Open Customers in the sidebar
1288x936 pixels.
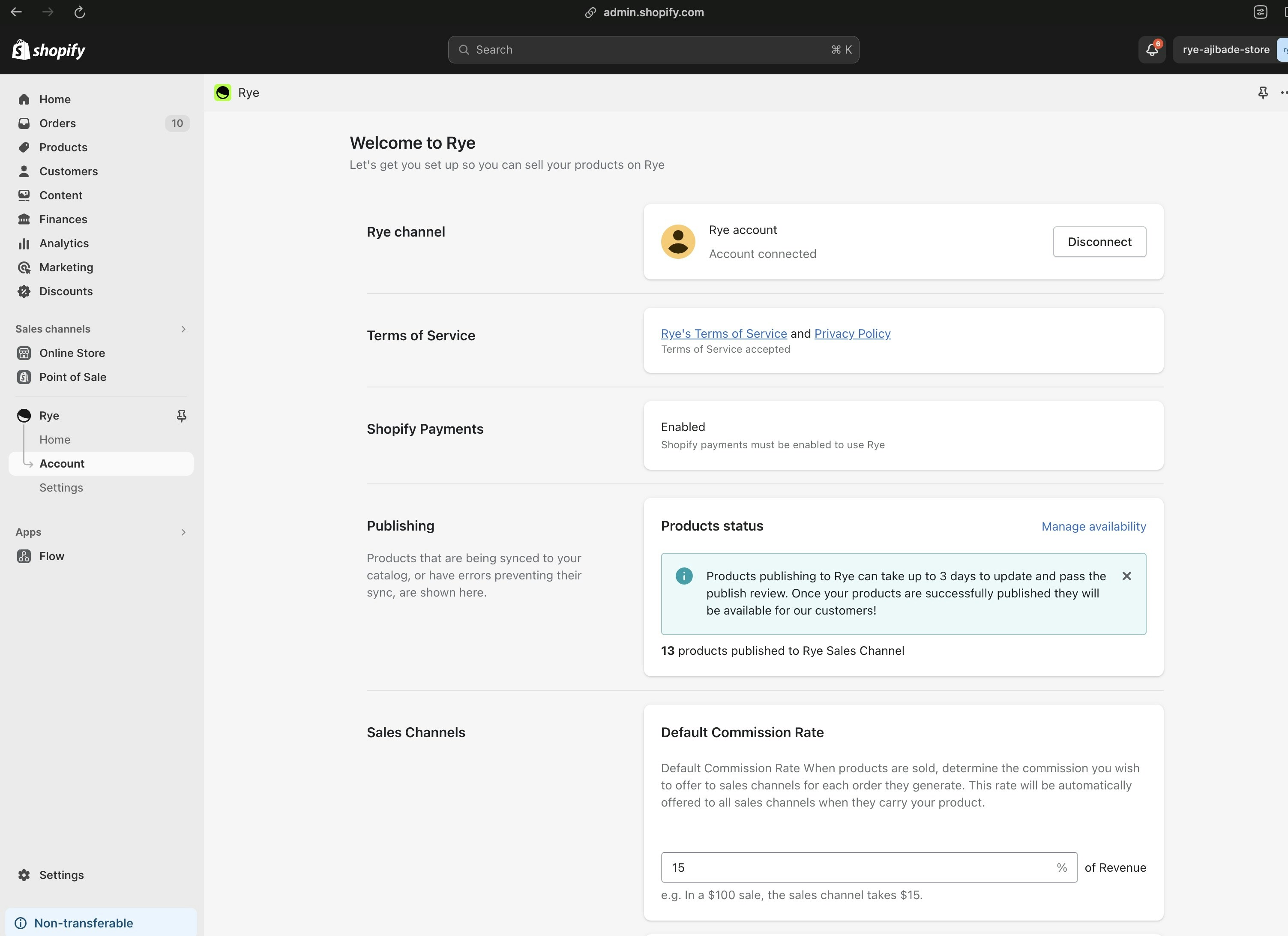(101, 171)
